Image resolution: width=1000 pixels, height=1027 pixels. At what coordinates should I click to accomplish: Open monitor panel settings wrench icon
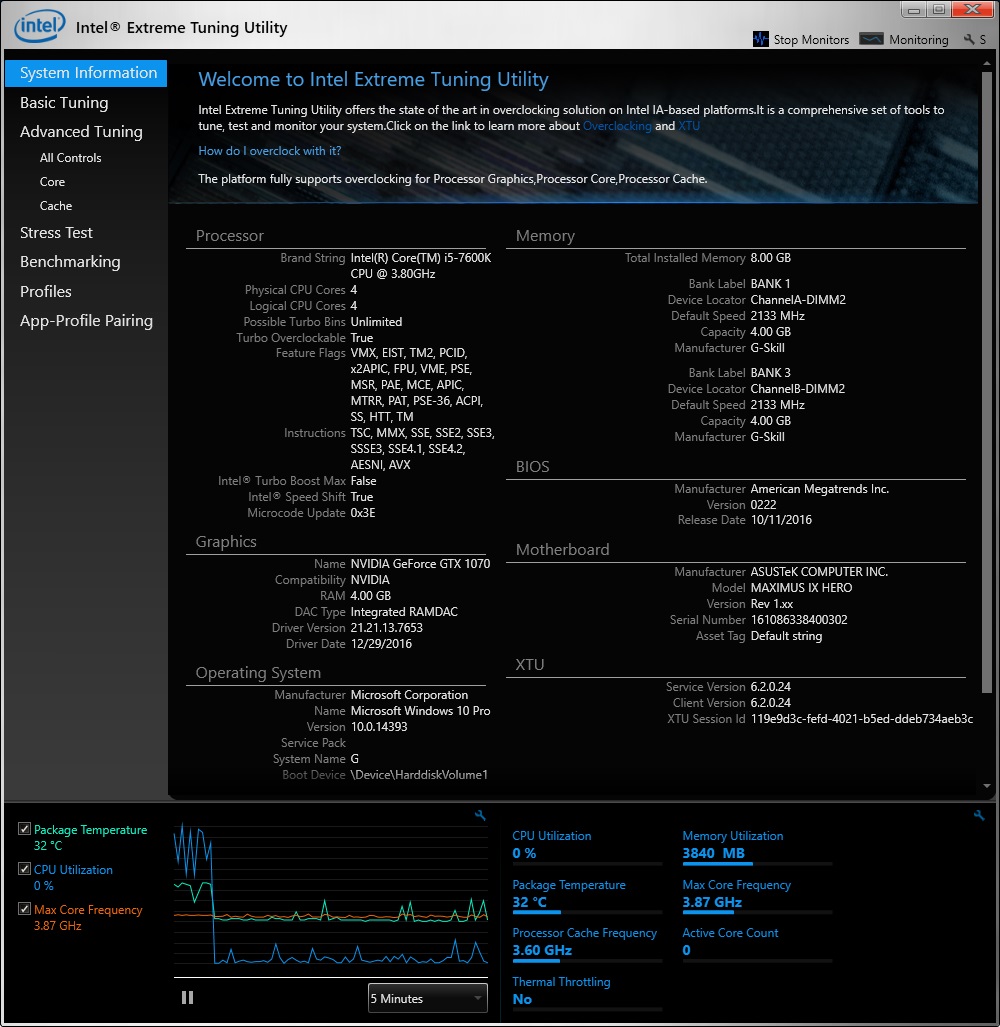pos(979,815)
